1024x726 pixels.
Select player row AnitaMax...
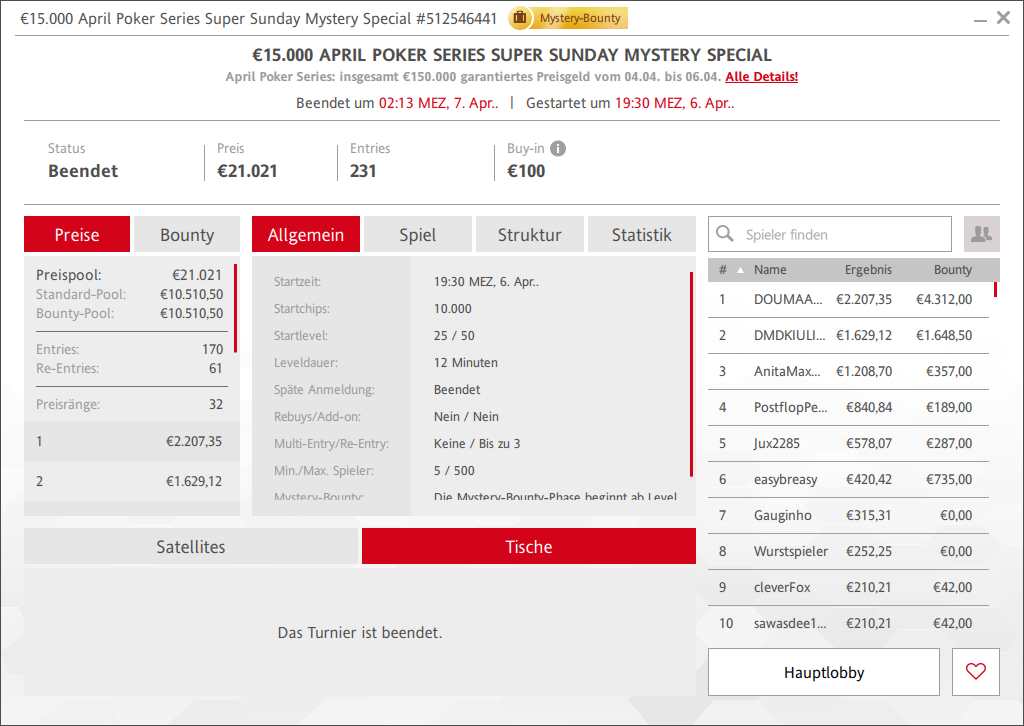(848, 371)
